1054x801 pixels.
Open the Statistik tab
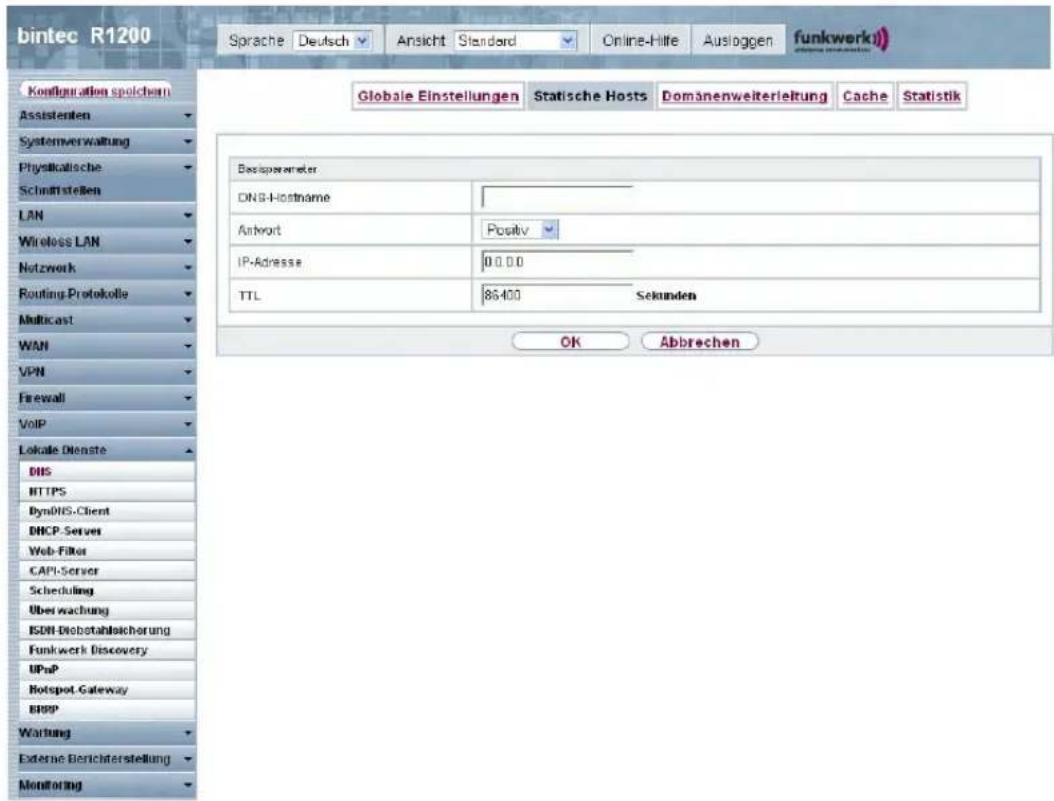(x=931, y=96)
